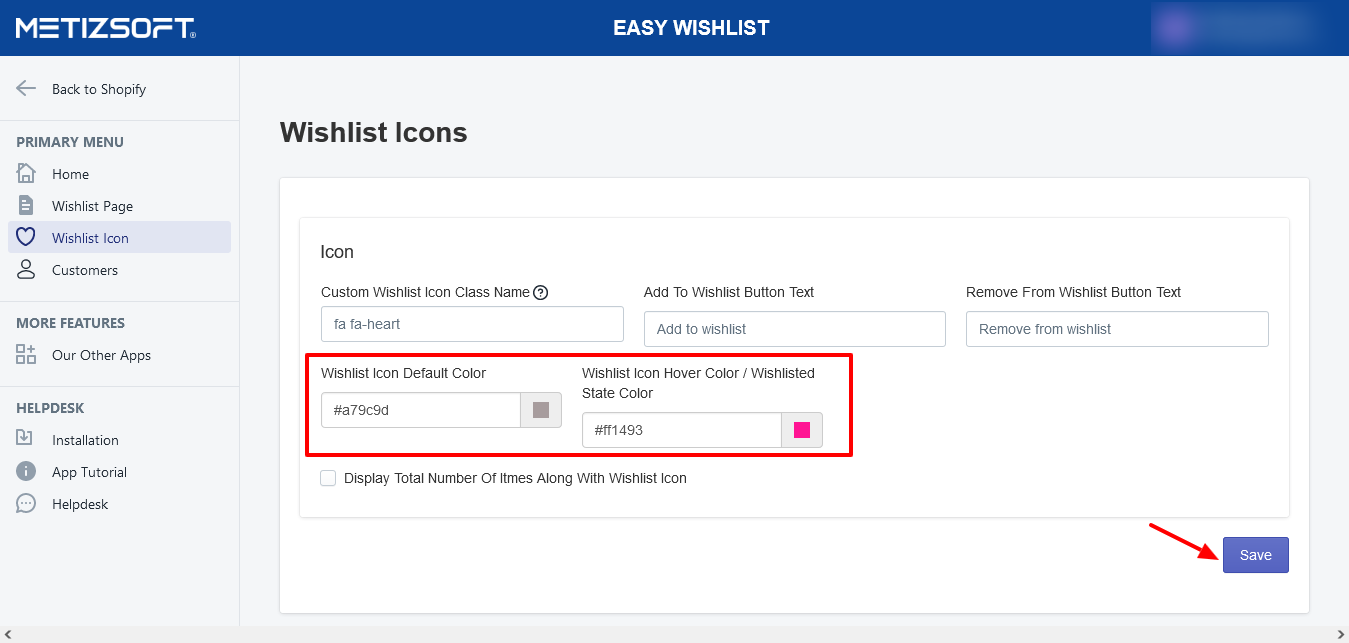The height and width of the screenshot is (643, 1349).
Task: Click the Home house icon
Action: click(x=26, y=173)
